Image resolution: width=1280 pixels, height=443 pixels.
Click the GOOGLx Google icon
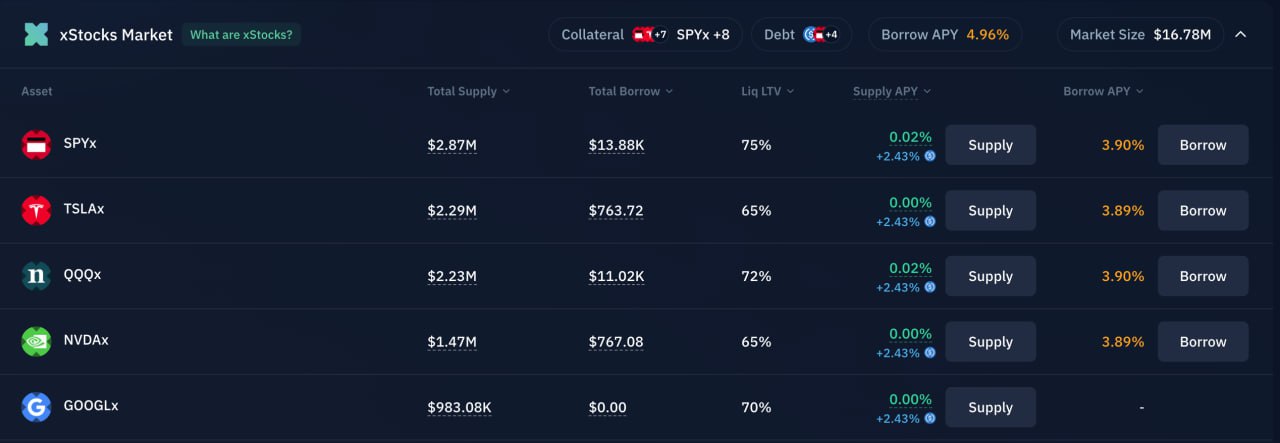36,407
